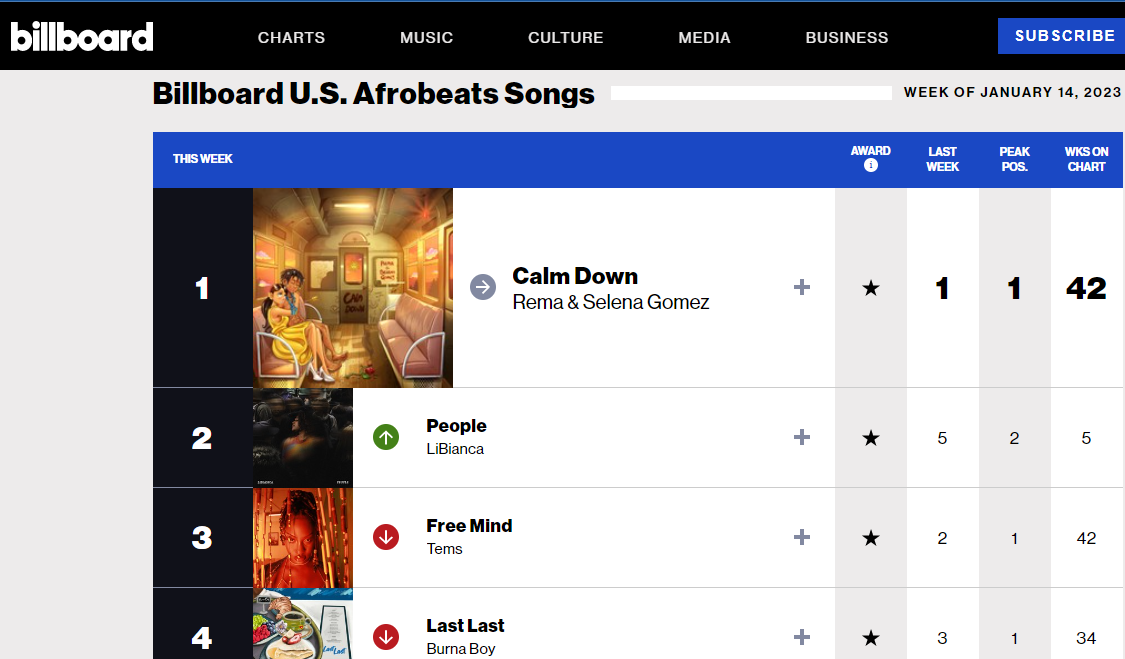The width and height of the screenshot is (1125, 659).
Task: Click the award star for Calm Down
Action: point(871,288)
